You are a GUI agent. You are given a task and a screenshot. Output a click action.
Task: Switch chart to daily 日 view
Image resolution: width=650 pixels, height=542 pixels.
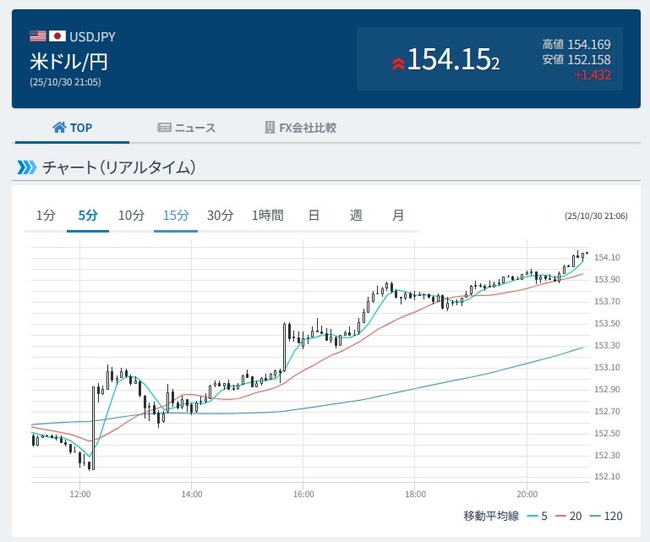tap(314, 215)
